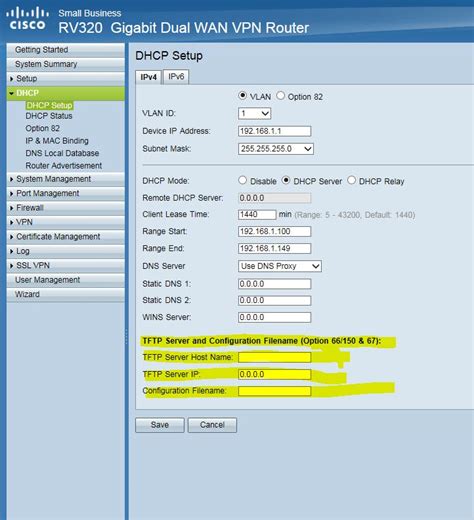Click the Remote DHCP Server field
This screenshot has height=520, width=474.
point(275,198)
